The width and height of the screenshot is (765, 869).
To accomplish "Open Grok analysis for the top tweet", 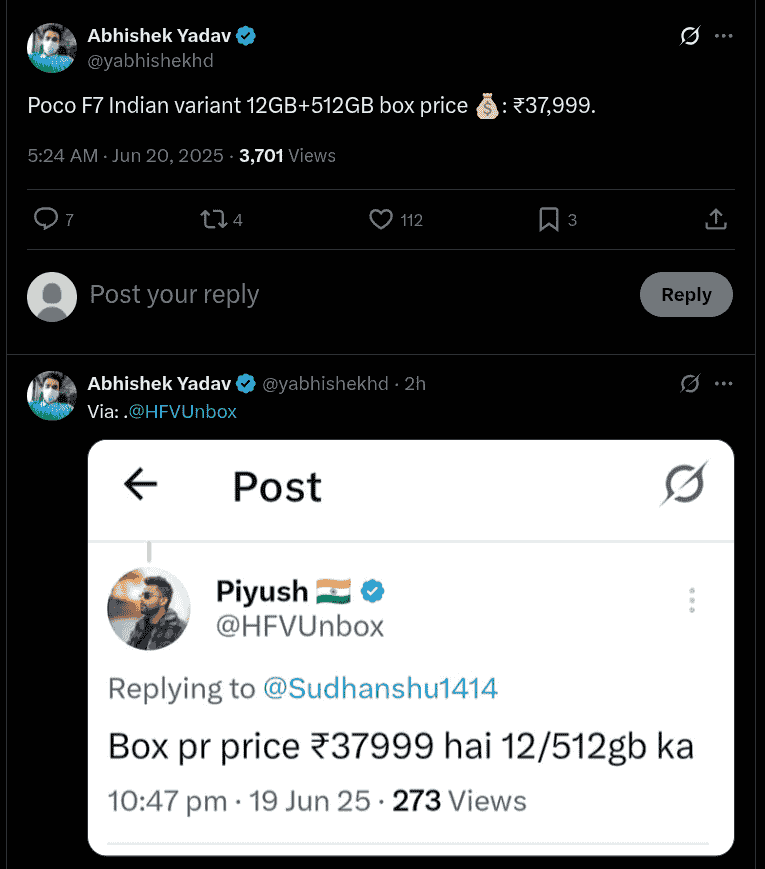I will [688, 35].
